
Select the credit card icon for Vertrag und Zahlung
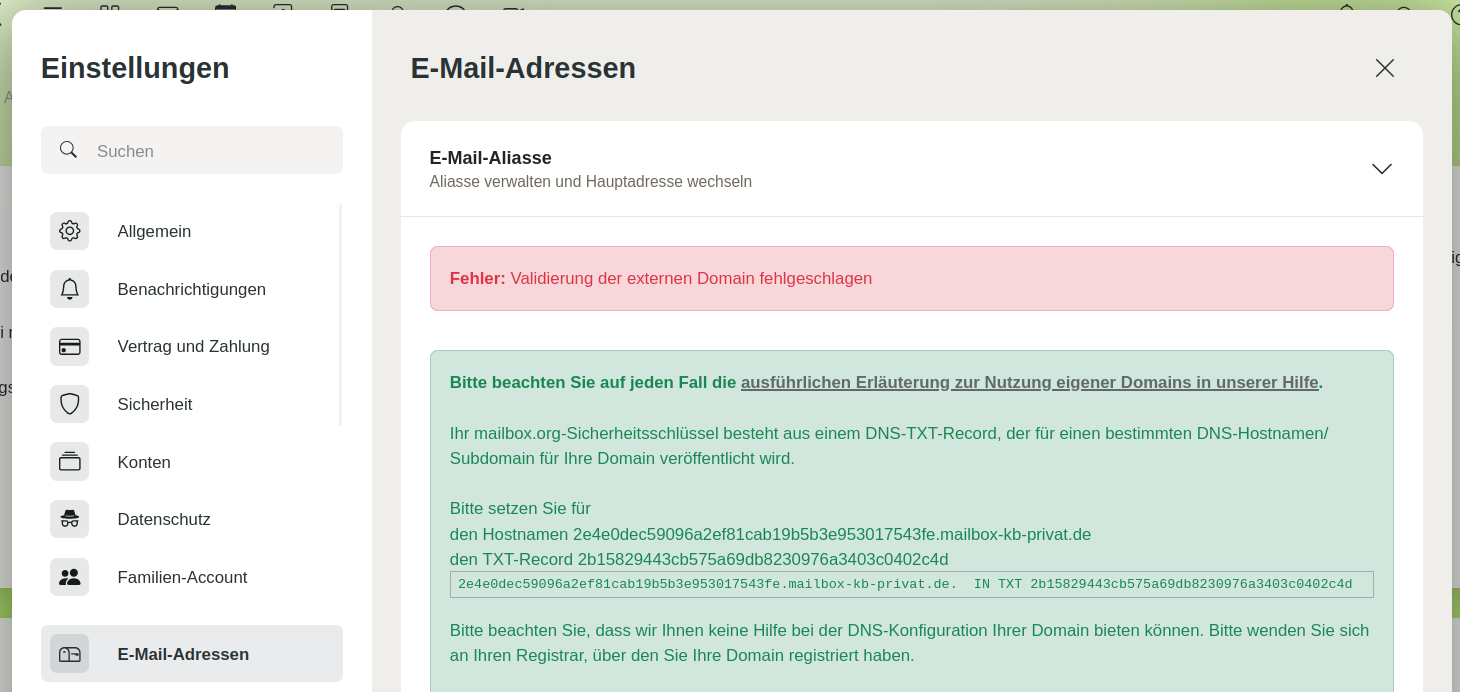(x=69, y=347)
